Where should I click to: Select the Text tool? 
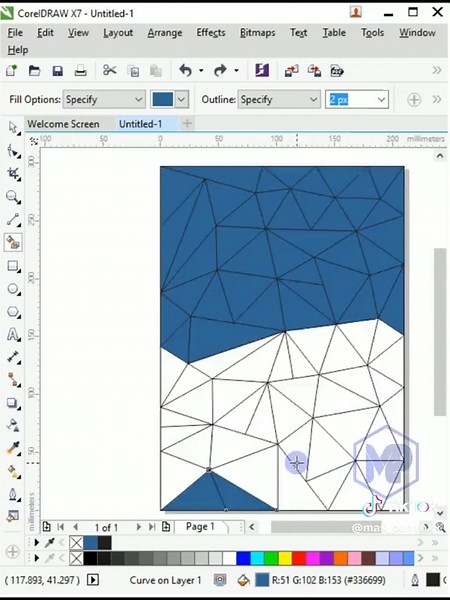[x=13, y=335]
